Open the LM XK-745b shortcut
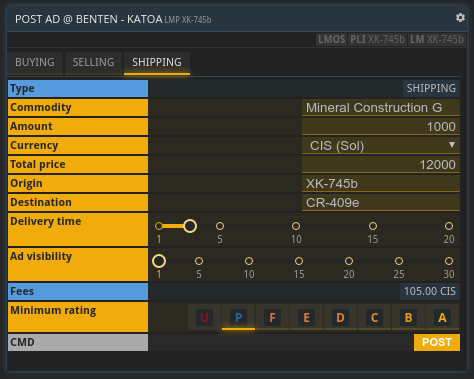Screen dimensions: 474x379 coord(437,39)
